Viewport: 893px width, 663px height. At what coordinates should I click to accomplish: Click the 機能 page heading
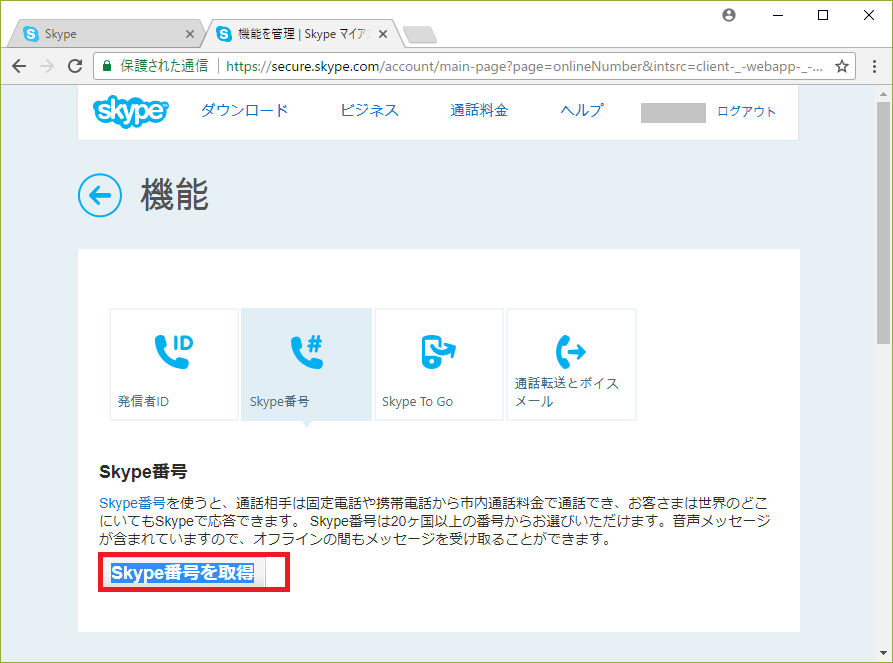(175, 195)
